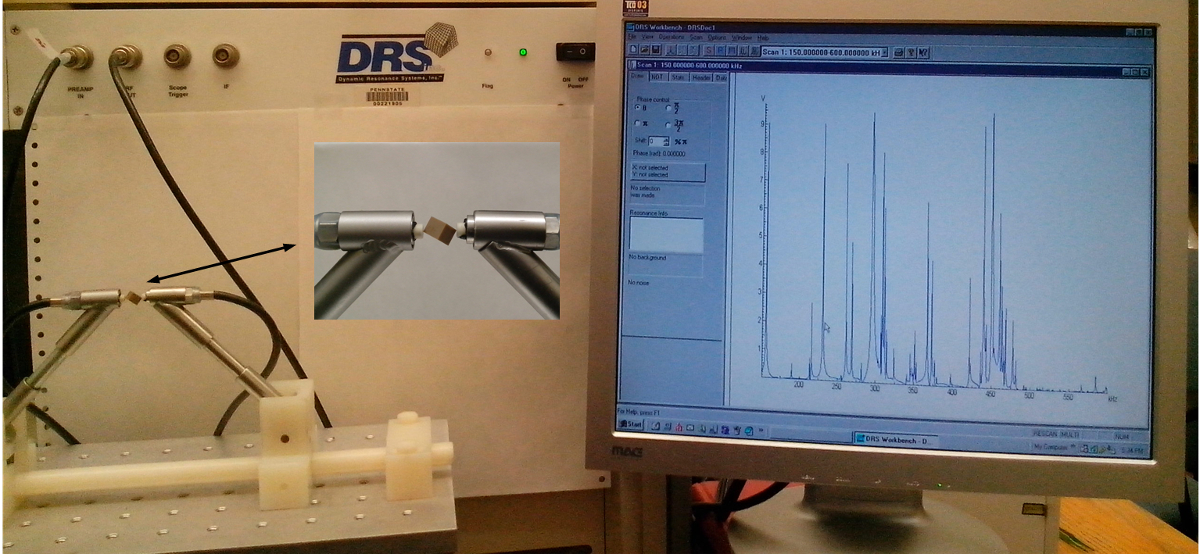The image size is (1200, 554).
Task: Click DRS Workbench taskbar button
Action: pyautogui.click(x=896, y=439)
